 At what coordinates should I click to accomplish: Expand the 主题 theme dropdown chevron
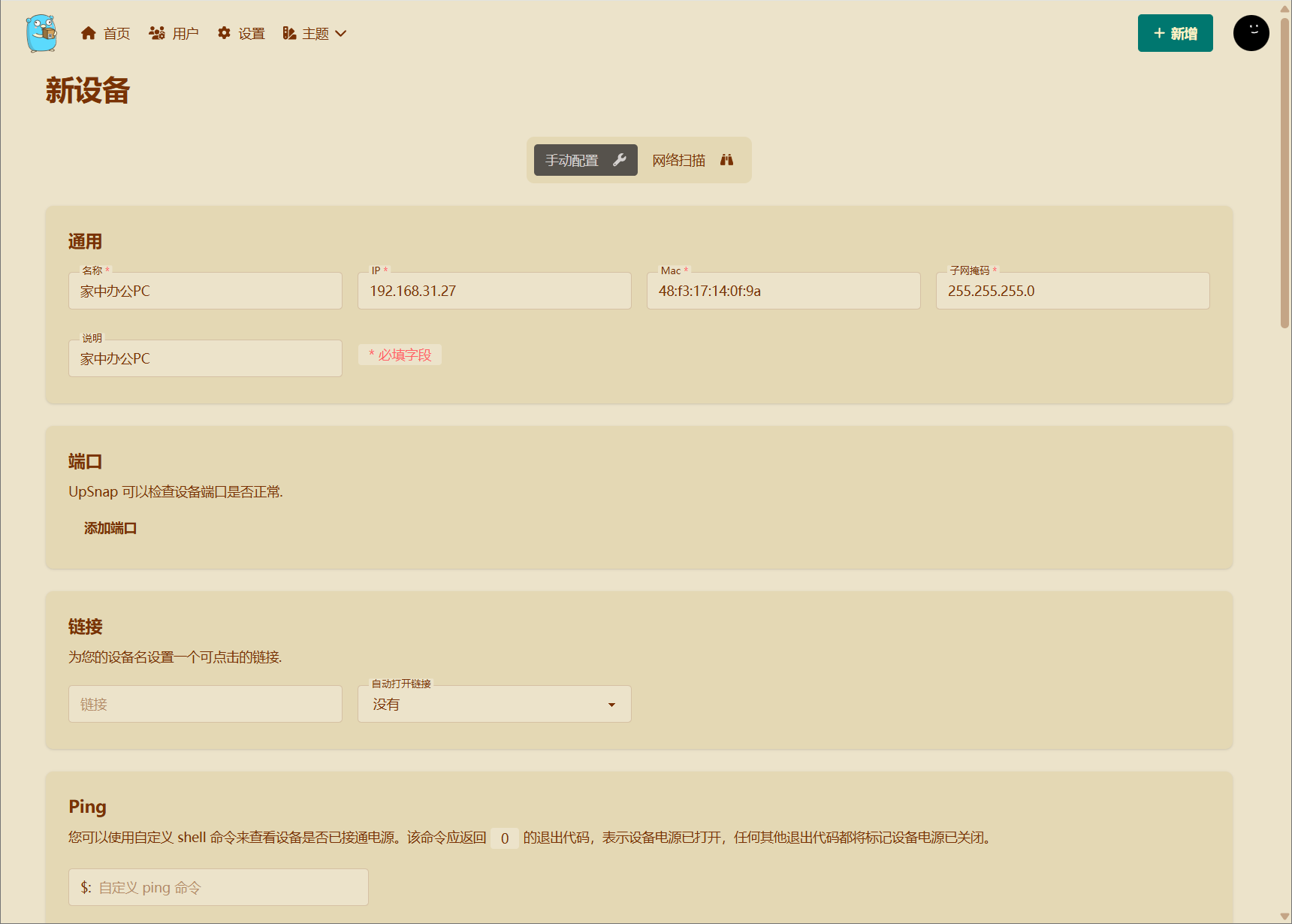tap(341, 33)
